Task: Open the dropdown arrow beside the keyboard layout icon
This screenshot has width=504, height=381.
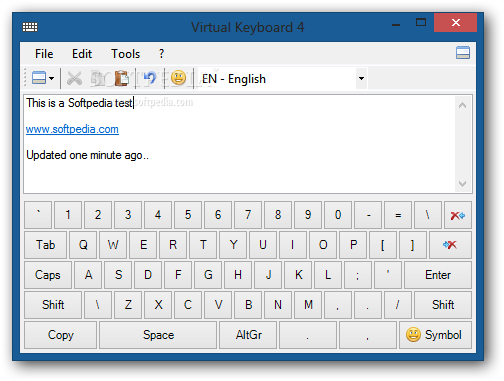Action: (x=51, y=79)
